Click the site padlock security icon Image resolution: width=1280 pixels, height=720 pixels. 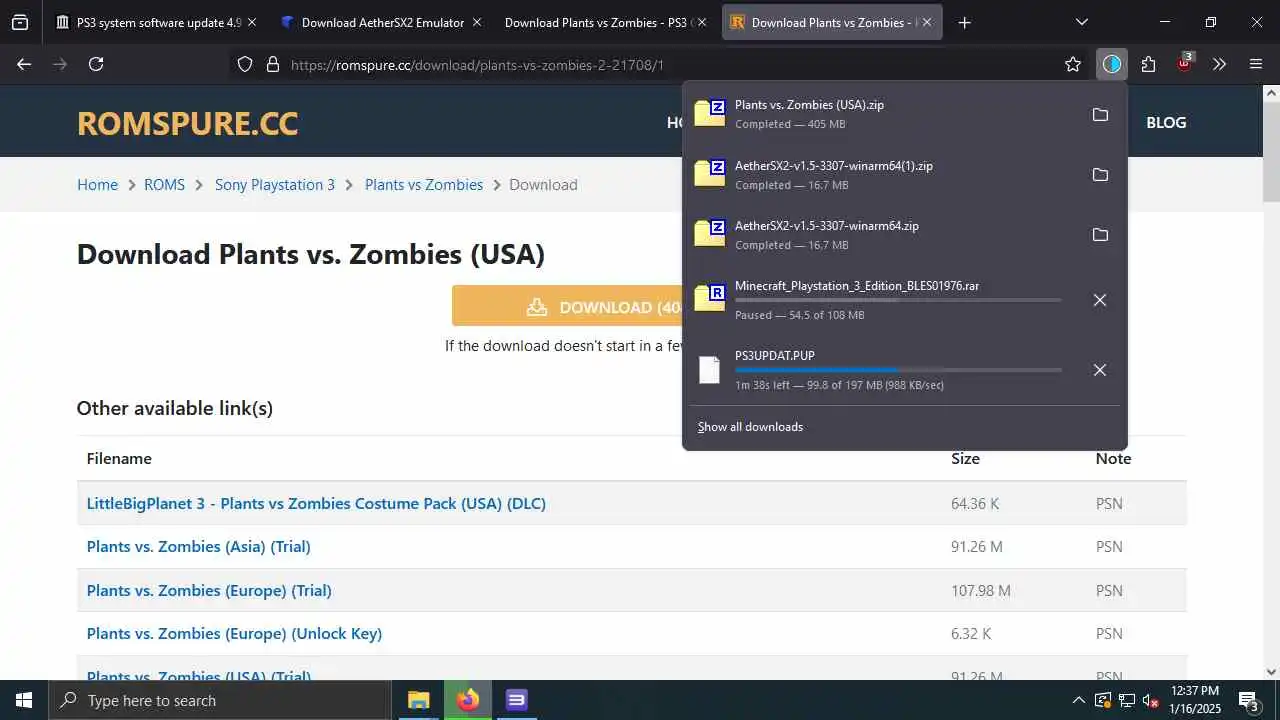click(272, 64)
